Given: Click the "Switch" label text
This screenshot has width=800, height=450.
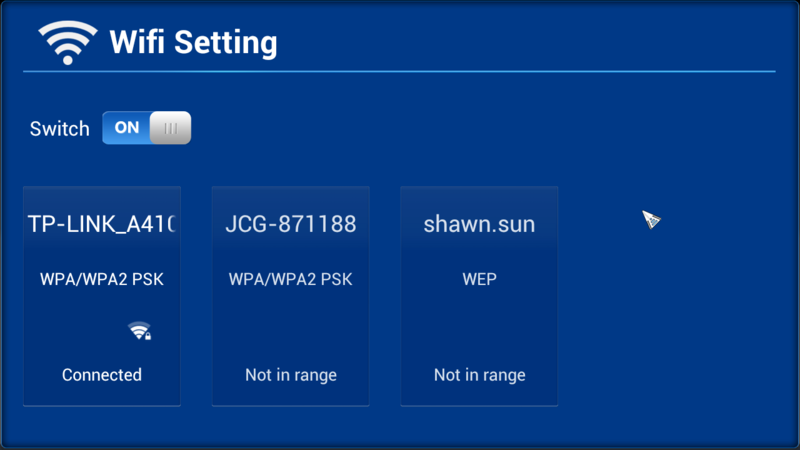Looking at the screenshot, I should pos(59,129).
